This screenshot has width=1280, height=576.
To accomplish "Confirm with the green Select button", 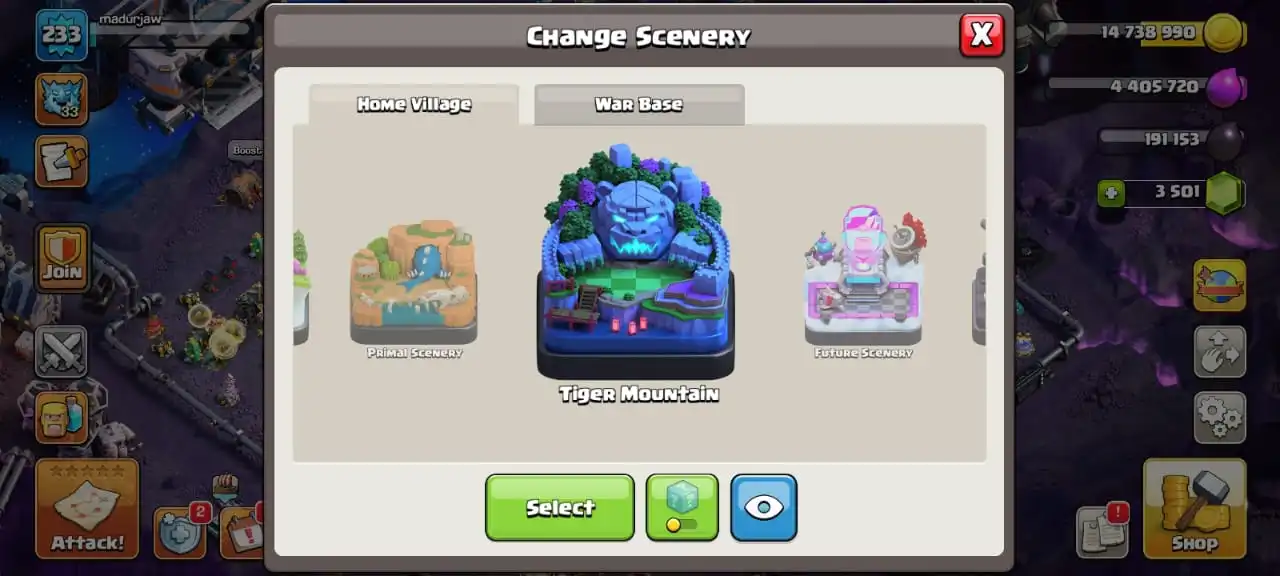I will click(x=560, y=507).
